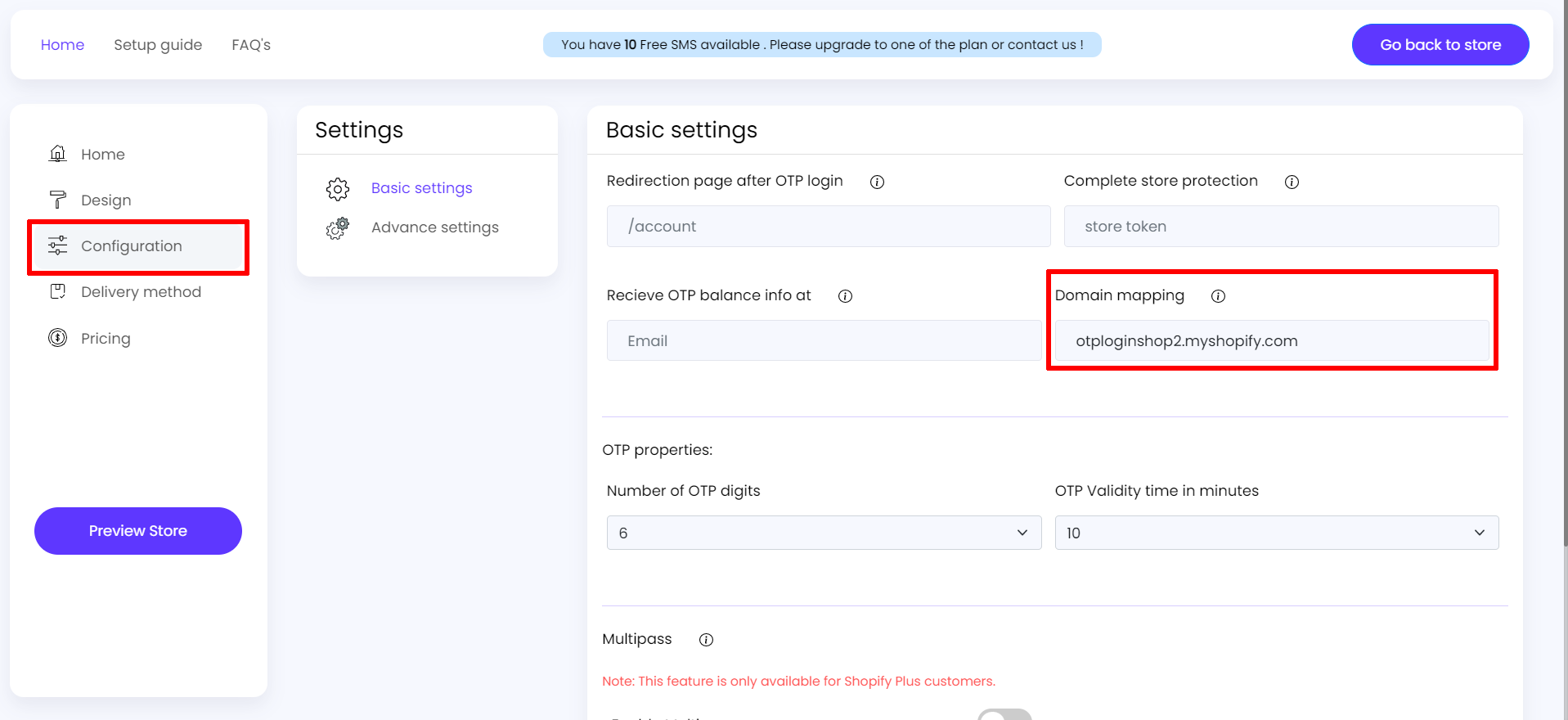
Task: Click the Go back to store button
Action: pos(1440,45)
